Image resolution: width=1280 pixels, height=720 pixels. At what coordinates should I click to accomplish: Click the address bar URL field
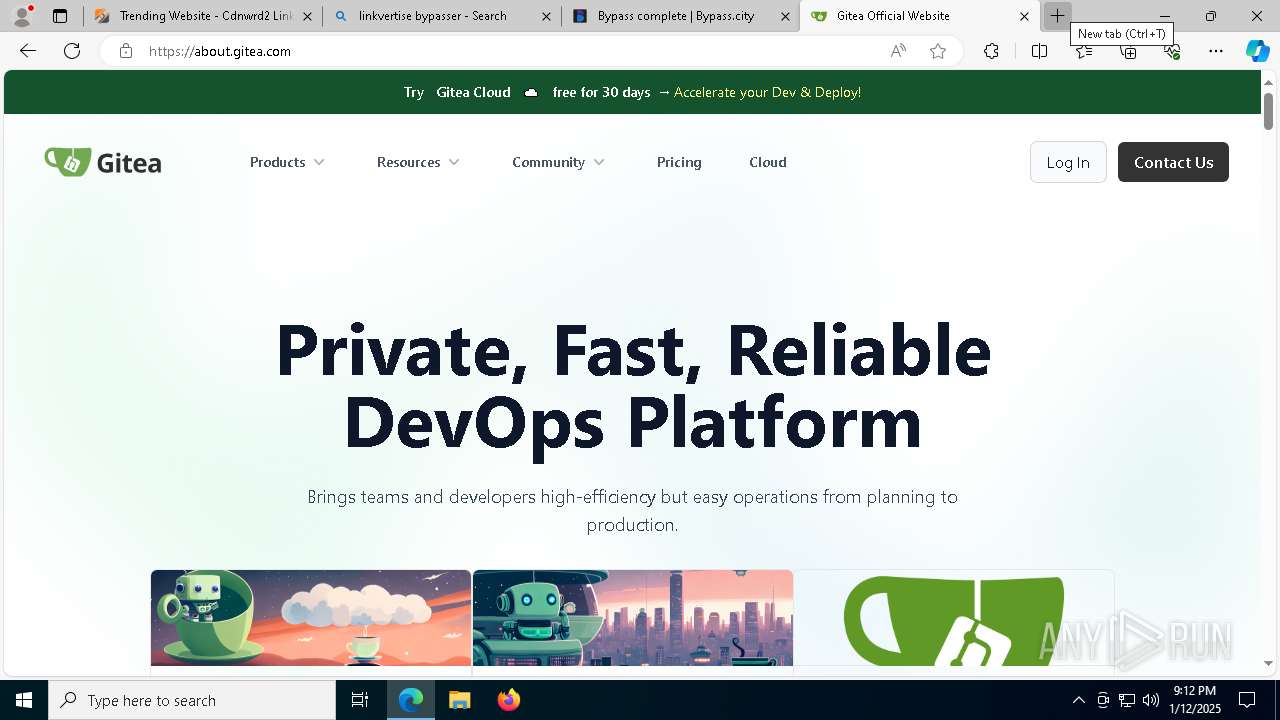pos(510,51)
